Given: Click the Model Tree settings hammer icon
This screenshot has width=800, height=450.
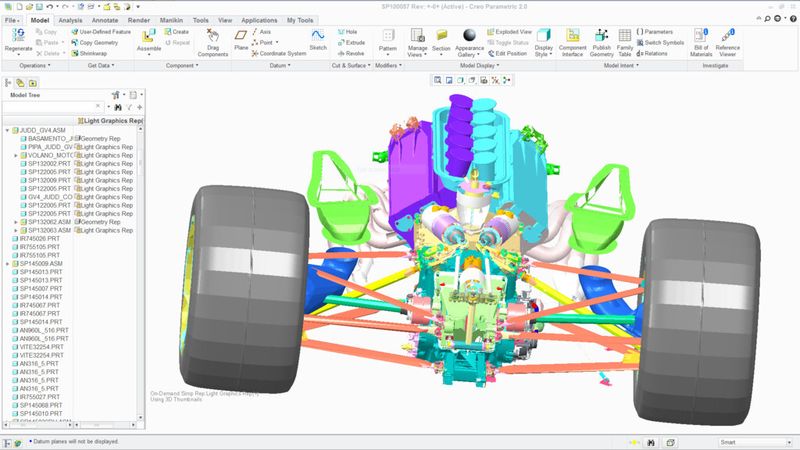Looking at the screenshot, I should [x=116, y=95].
